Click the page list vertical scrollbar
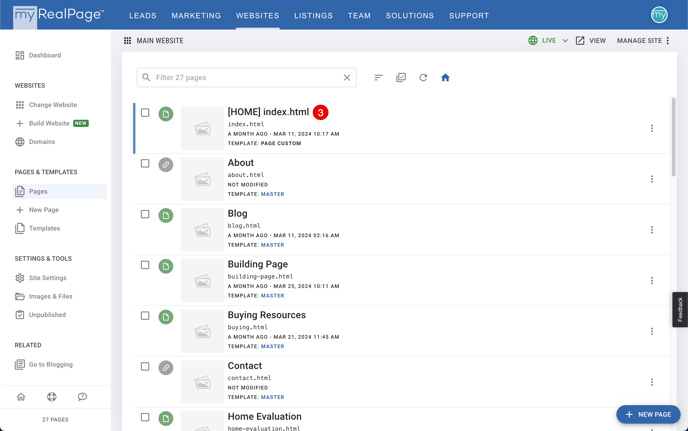The width and height of the screenshot is (688, 431). [x=674, y=137]
